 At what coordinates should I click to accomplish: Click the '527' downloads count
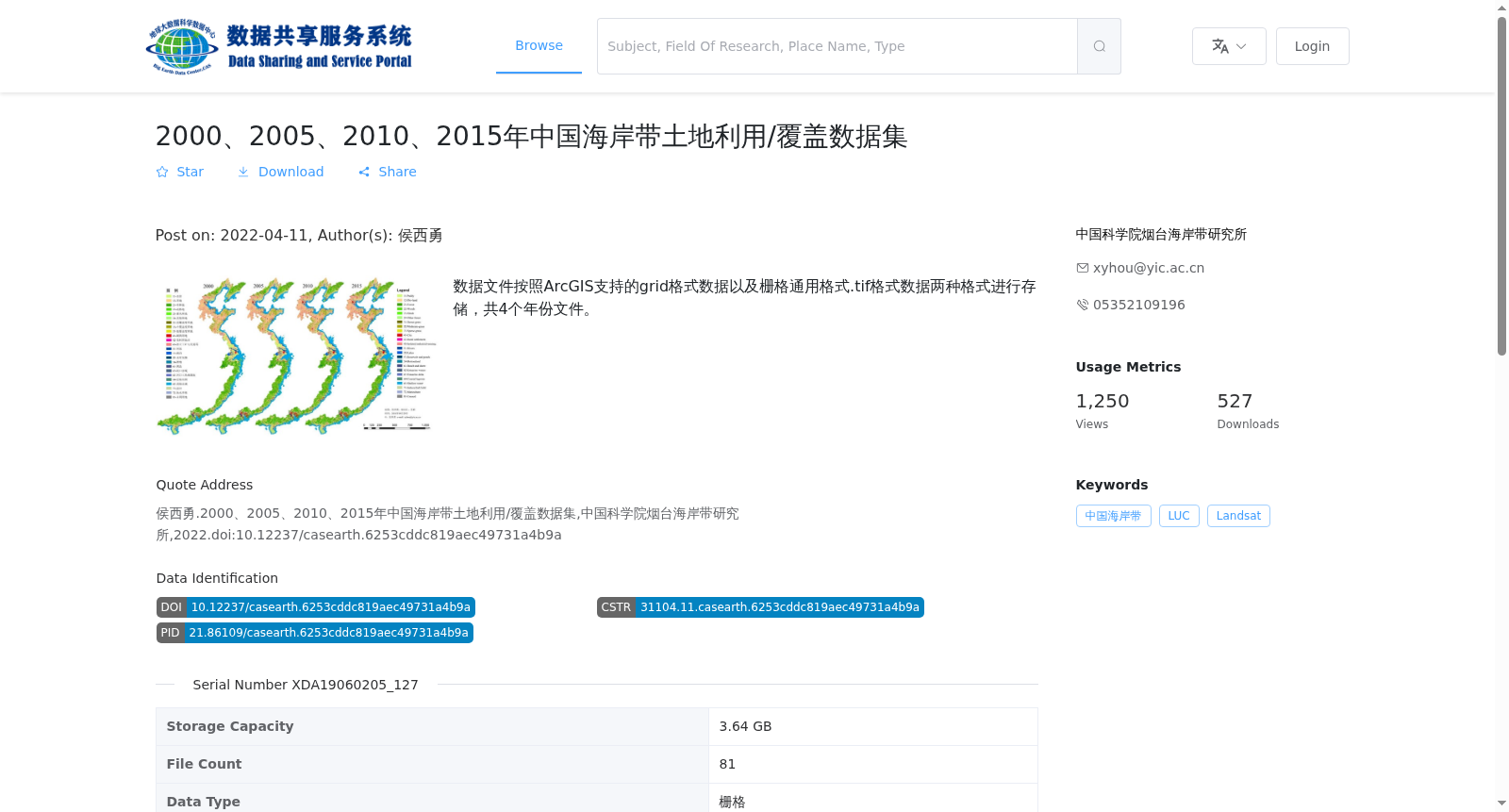1235,401
